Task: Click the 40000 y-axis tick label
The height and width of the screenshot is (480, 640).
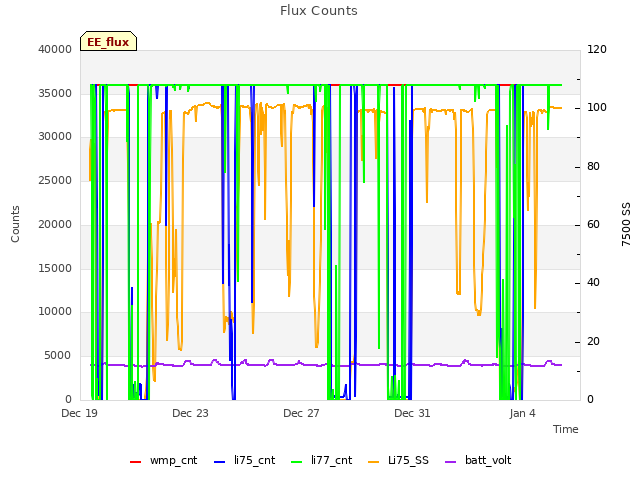Action: [x=55, y=49]
